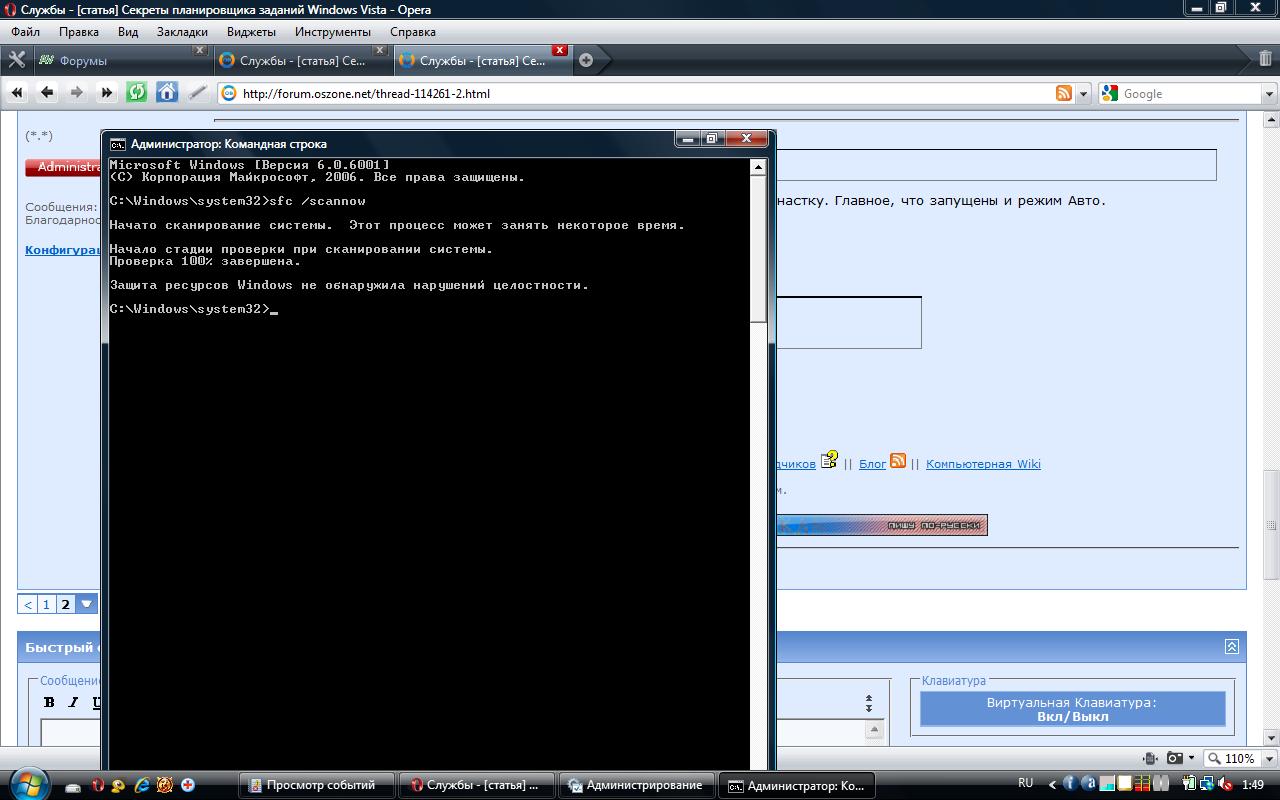
Task: Open the zoom level dropdown at 110%
Action: [x=1268, y=758]
